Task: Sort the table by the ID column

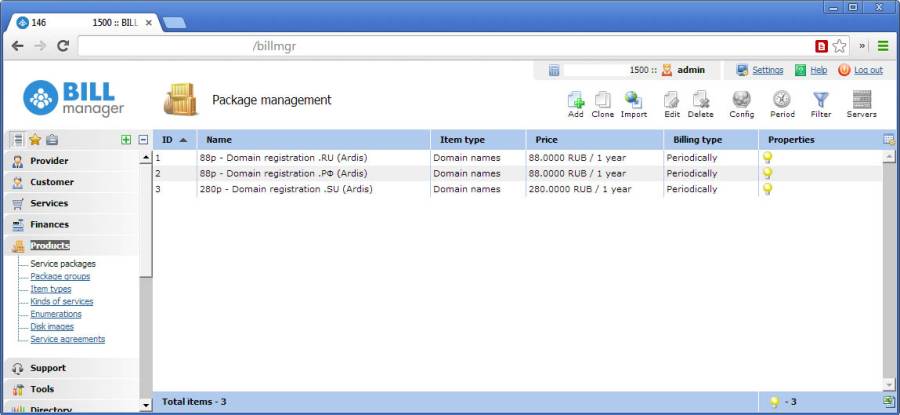Action: (x=174, y=140)
